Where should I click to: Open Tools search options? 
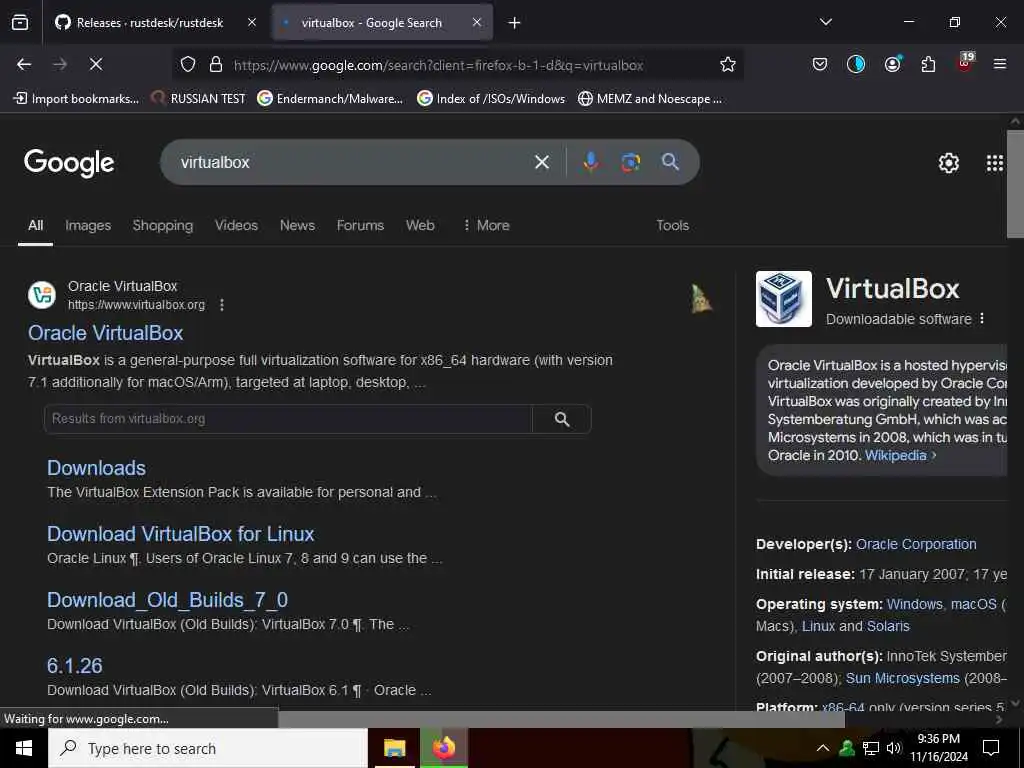(x=673, y=225)
